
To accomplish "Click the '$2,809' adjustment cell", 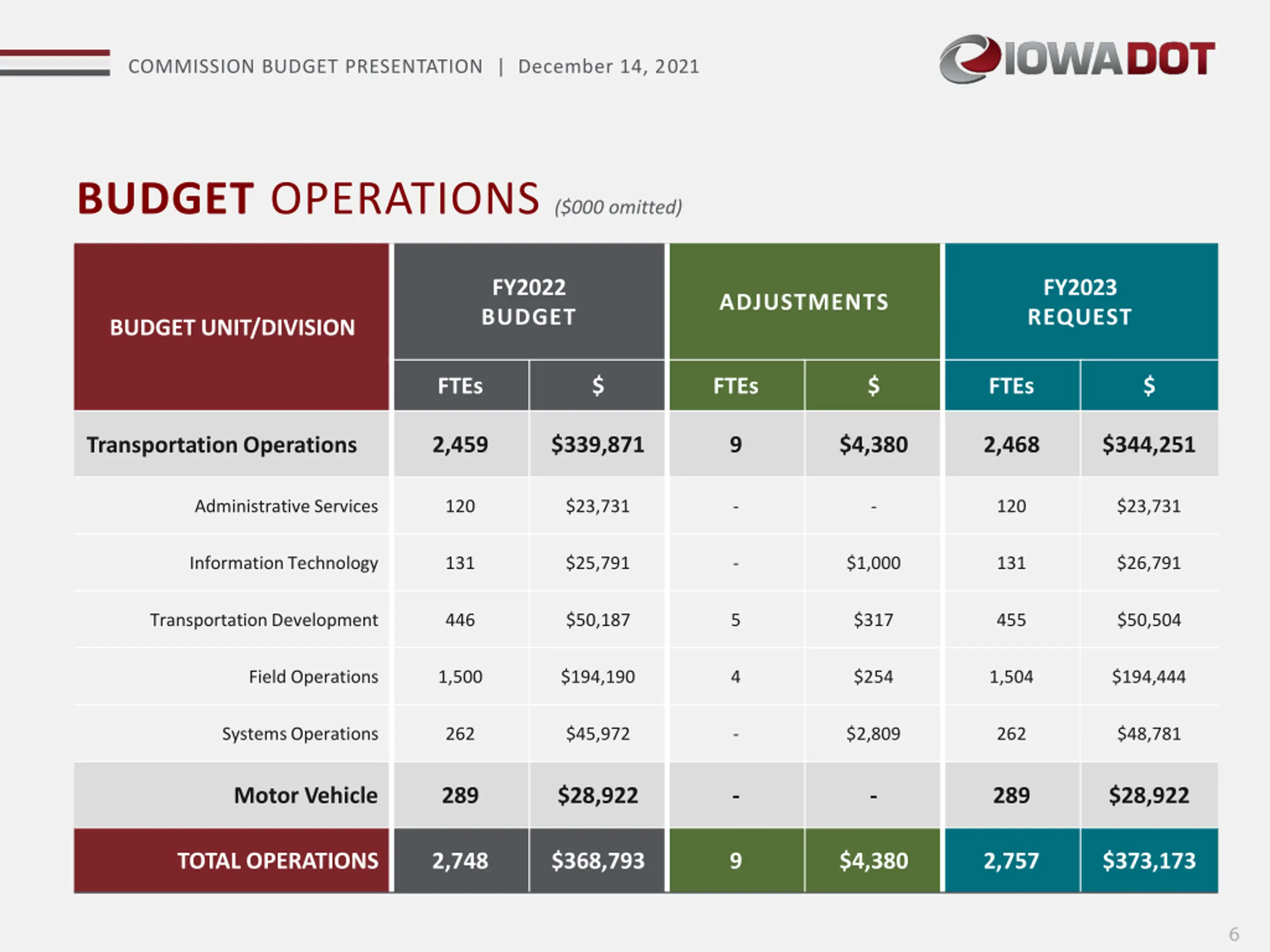I will coord(873,733).
